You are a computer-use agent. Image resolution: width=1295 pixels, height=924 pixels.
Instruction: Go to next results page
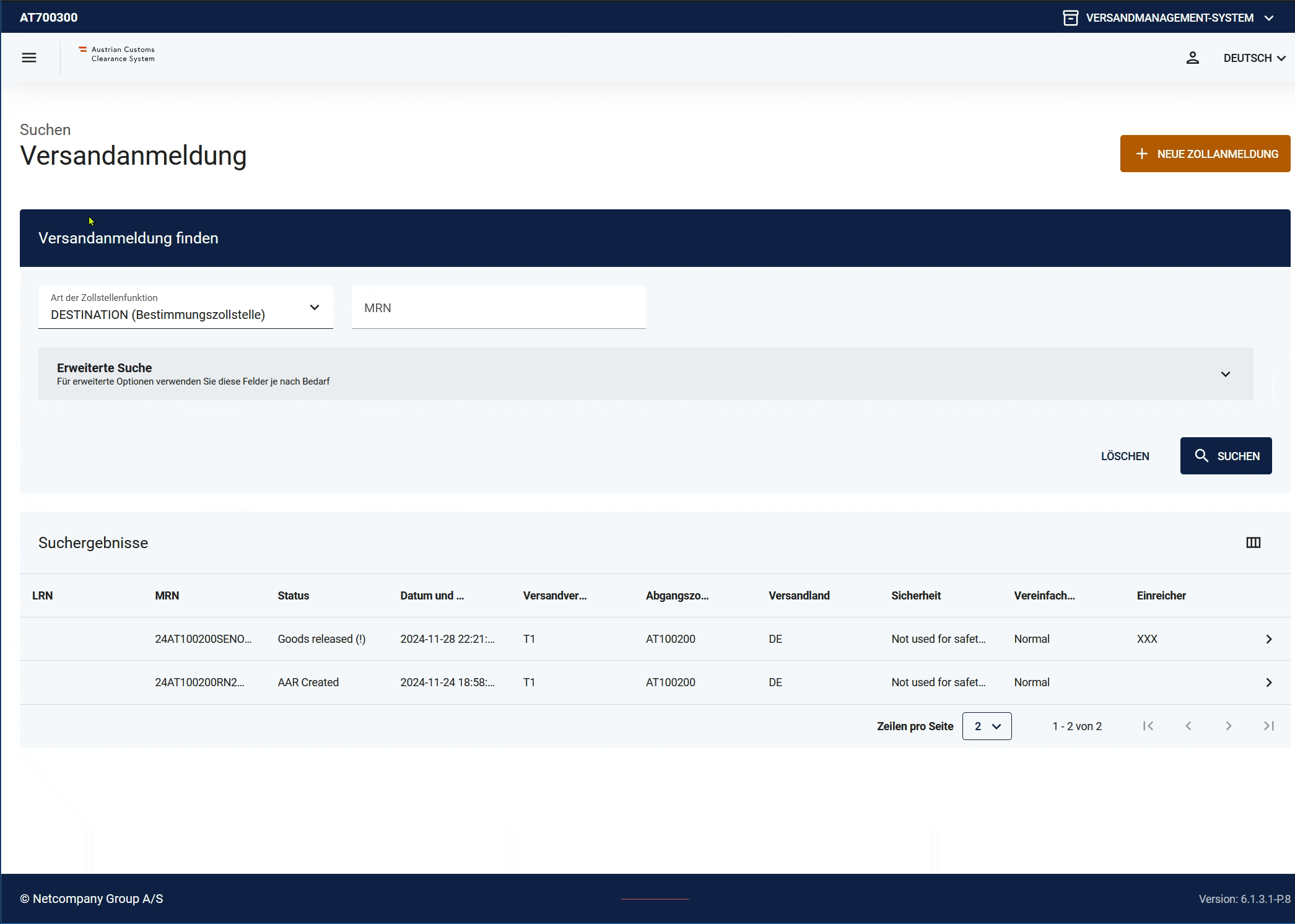1228,726
